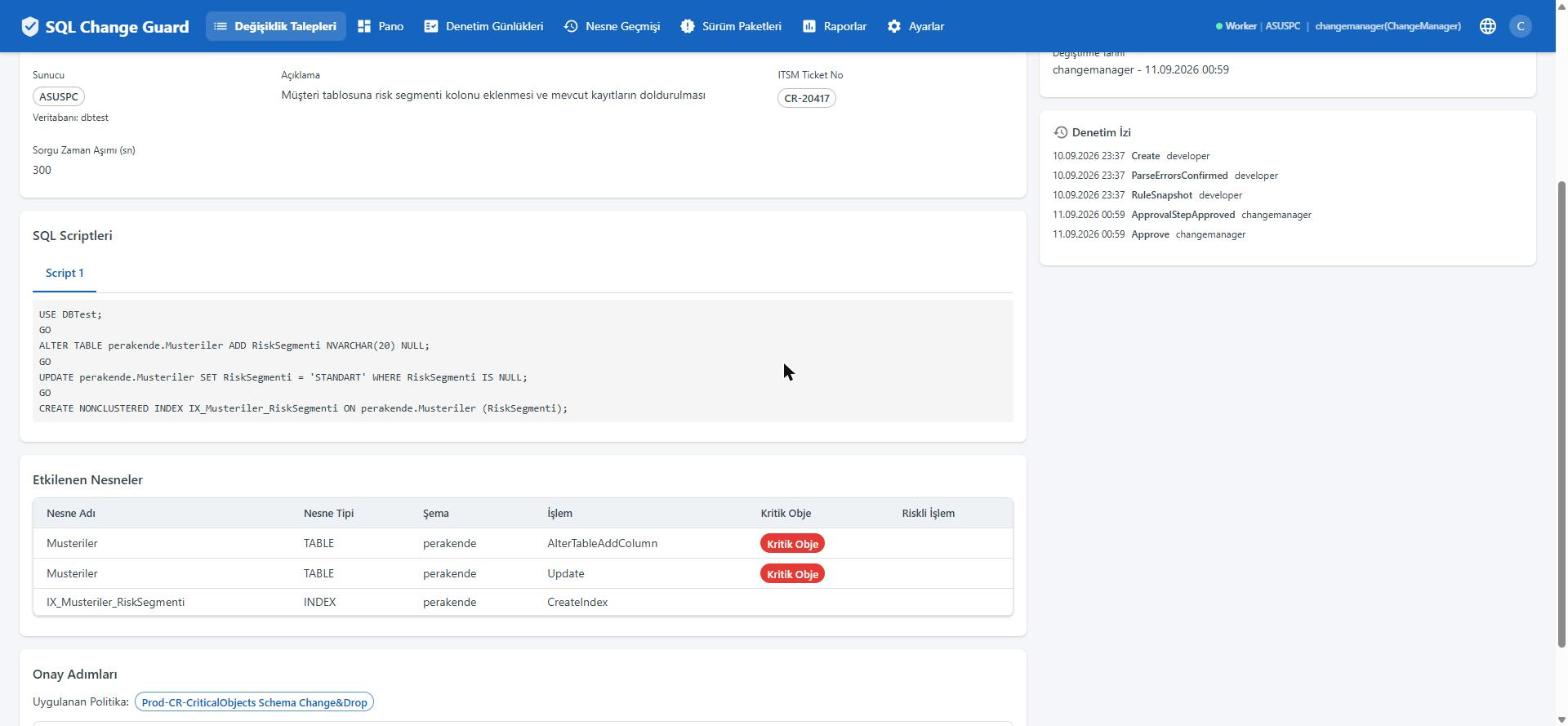This screenshot has width=1568, height=726.
Task: Click the CreateIndex operation cell
Action: 577,602
